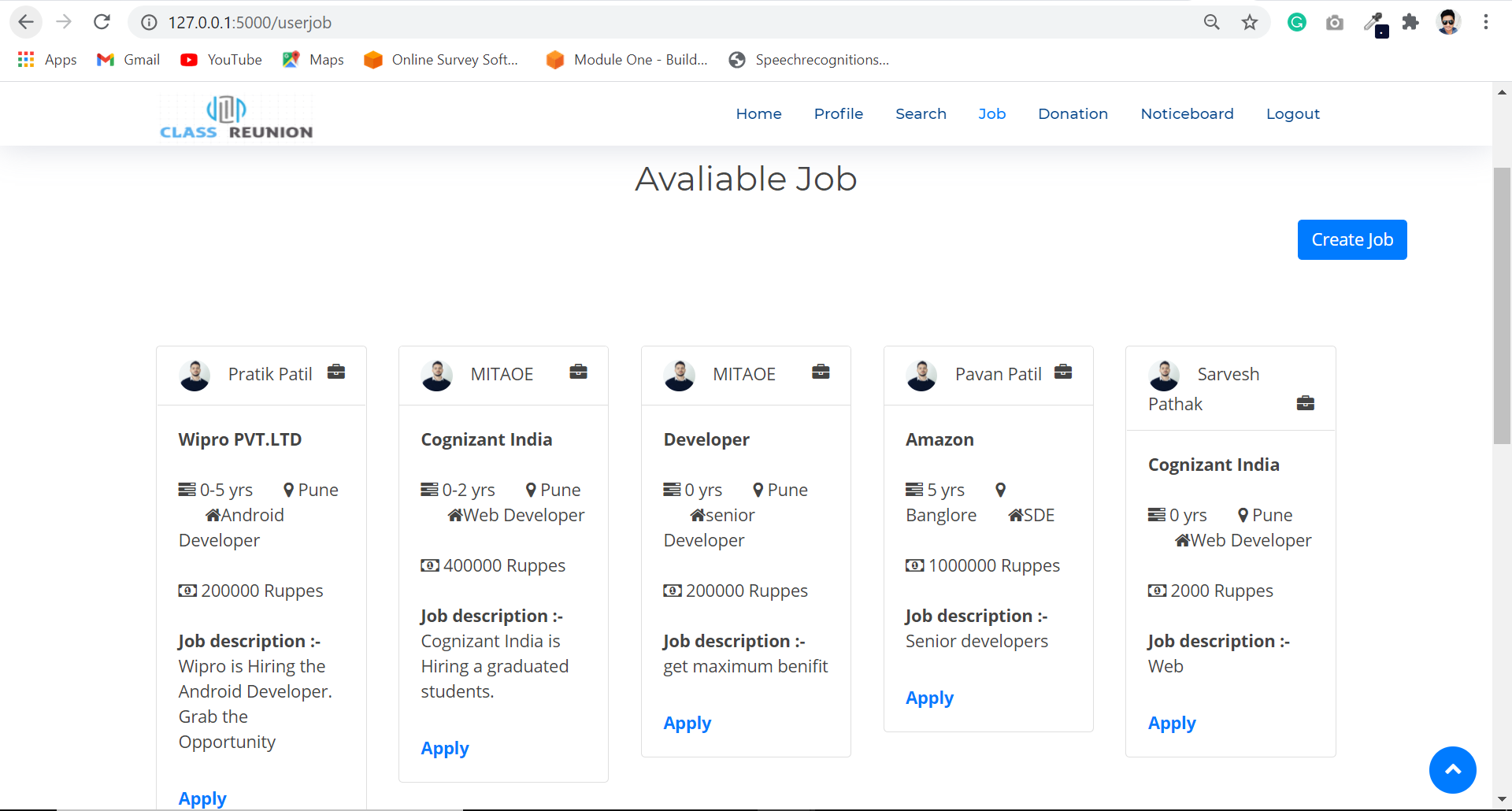Click the Amazon job title
The height and width of the screenshot is (811, 1512).
939,439
